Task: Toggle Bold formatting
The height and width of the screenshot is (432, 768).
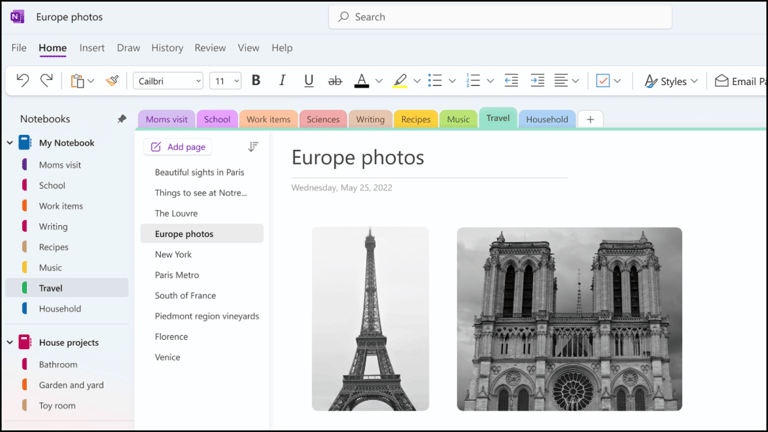Action: tap(256, 80)
